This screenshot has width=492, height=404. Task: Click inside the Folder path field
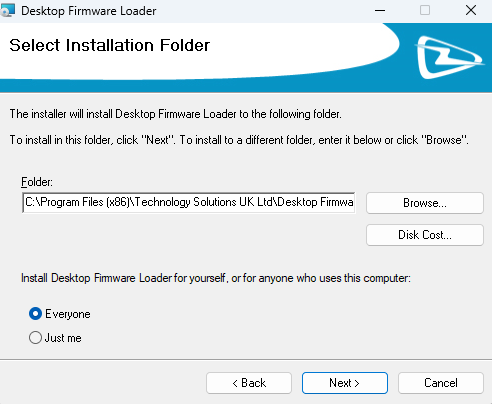point(189,202)
